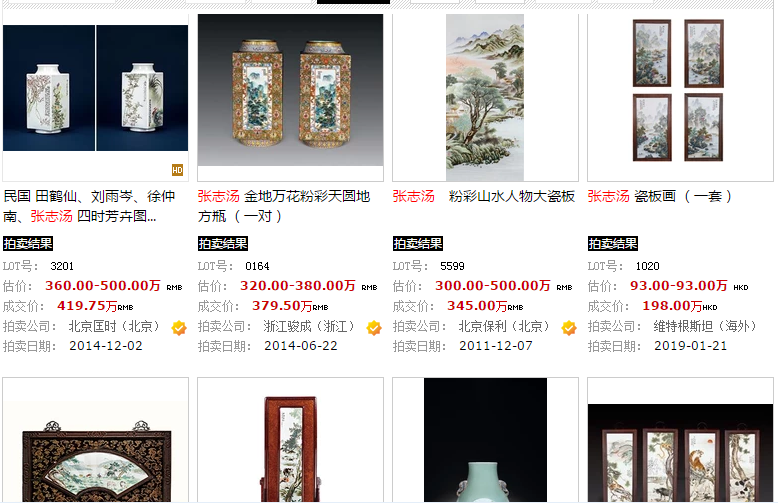Click 拍卖结果 label under lot 1020
The image size is (778, 503).
click(613, 244)
